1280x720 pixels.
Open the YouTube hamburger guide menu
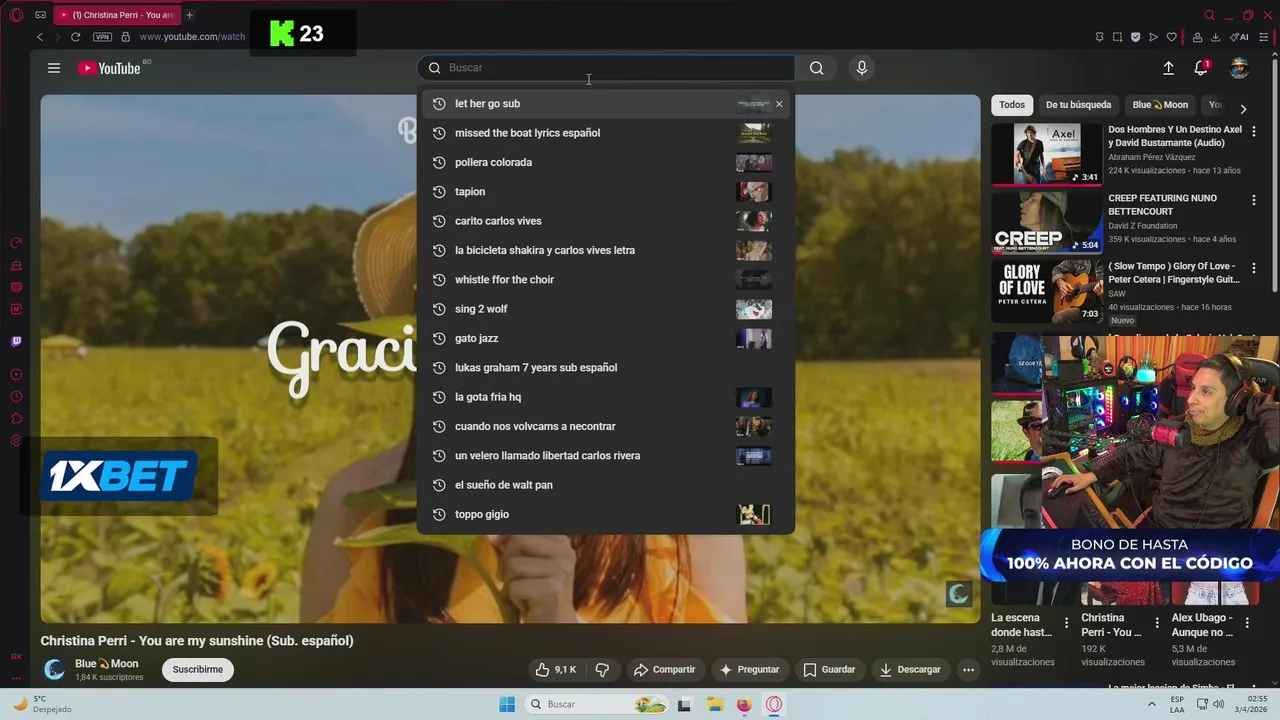[54, 68]
